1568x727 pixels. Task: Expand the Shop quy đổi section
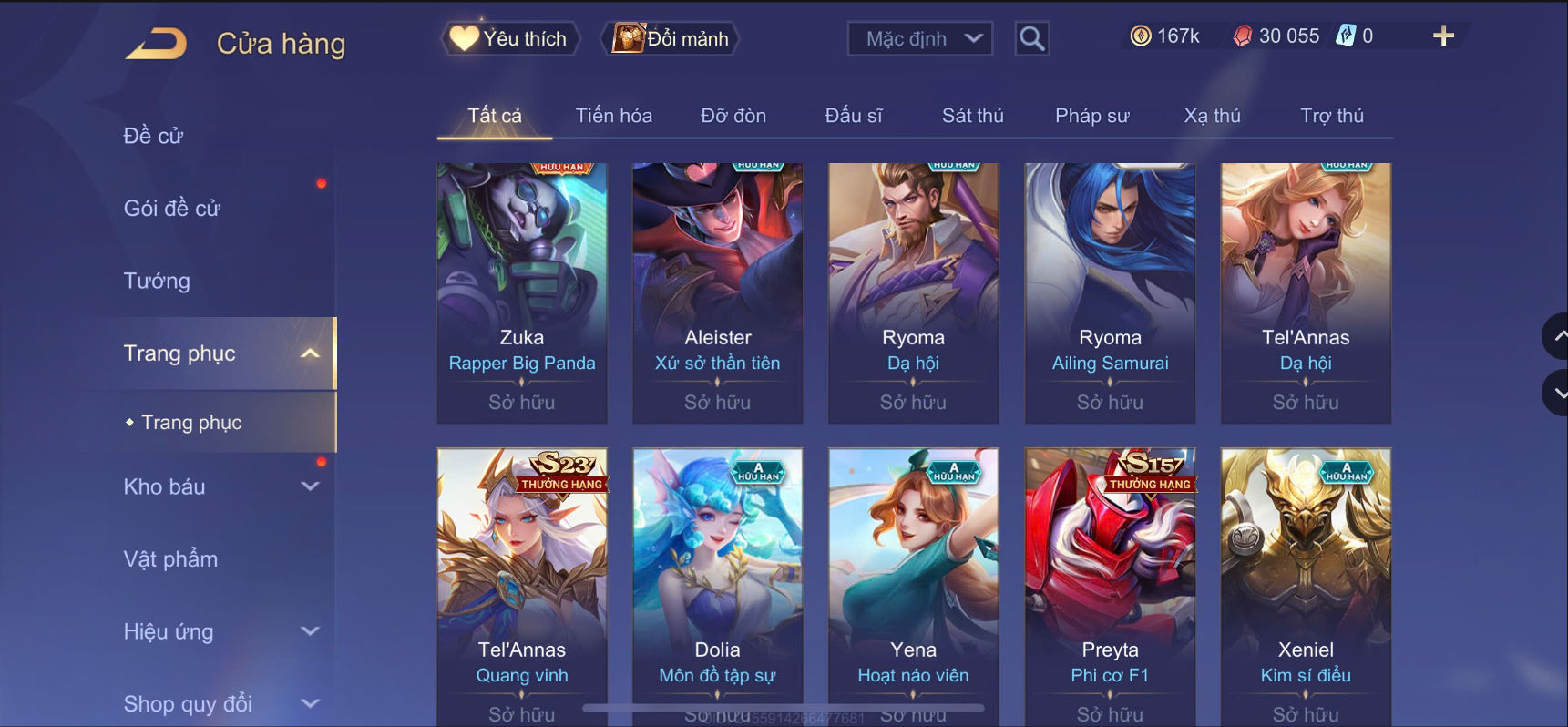(310, 703)
